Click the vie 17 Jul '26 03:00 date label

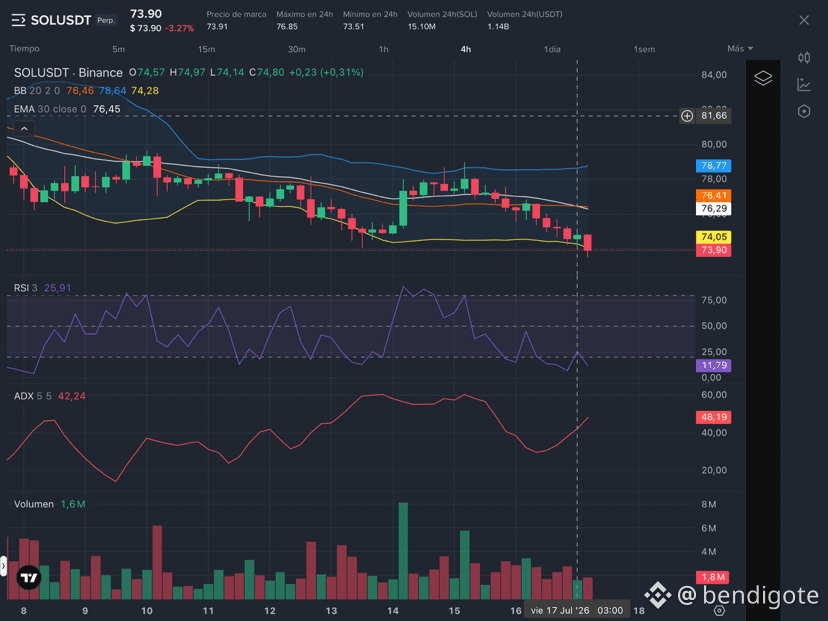click(577, 610)
